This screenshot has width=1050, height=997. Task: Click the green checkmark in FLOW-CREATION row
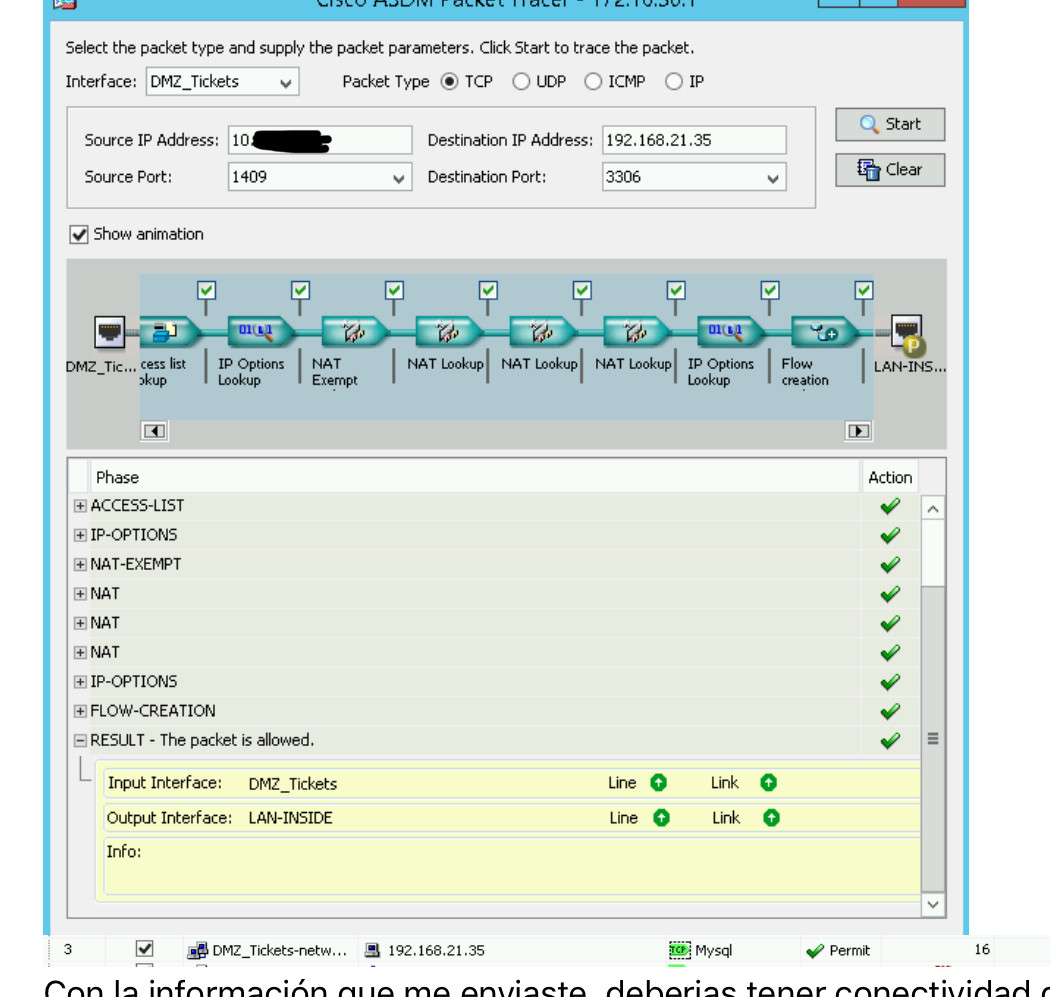pyautogui.click(x=890, y=711)
